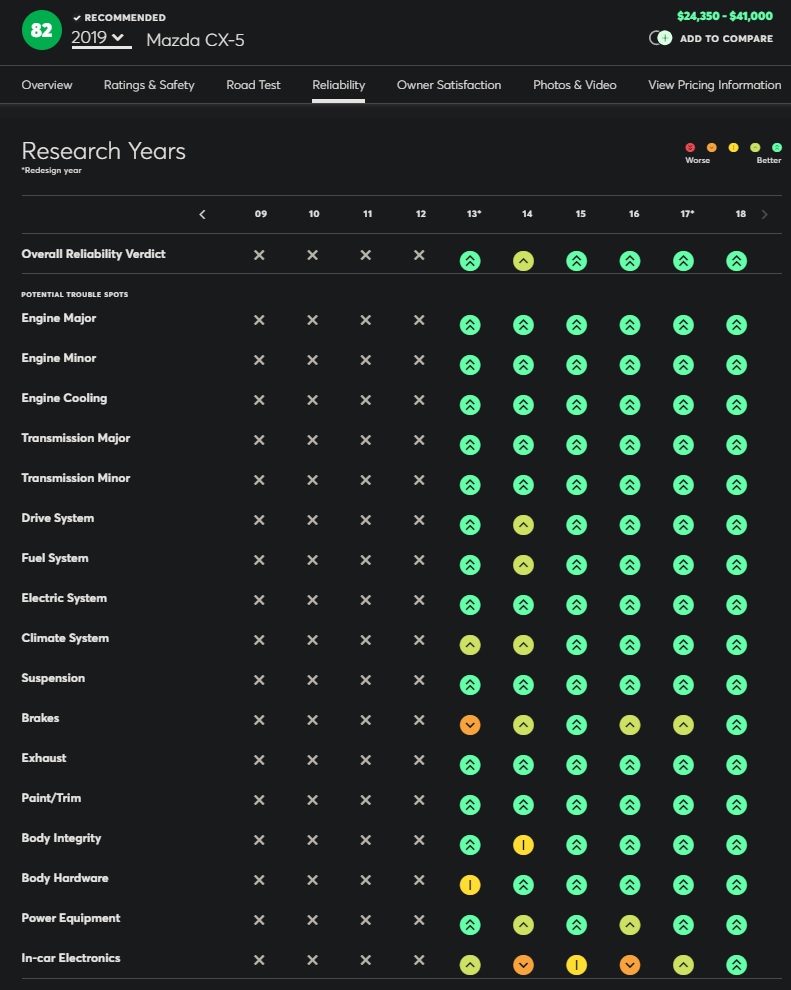Click Transmission Major rating icon for 2016
The height and width of the screenshot is (990, 791).
click(x=630, y=445)
